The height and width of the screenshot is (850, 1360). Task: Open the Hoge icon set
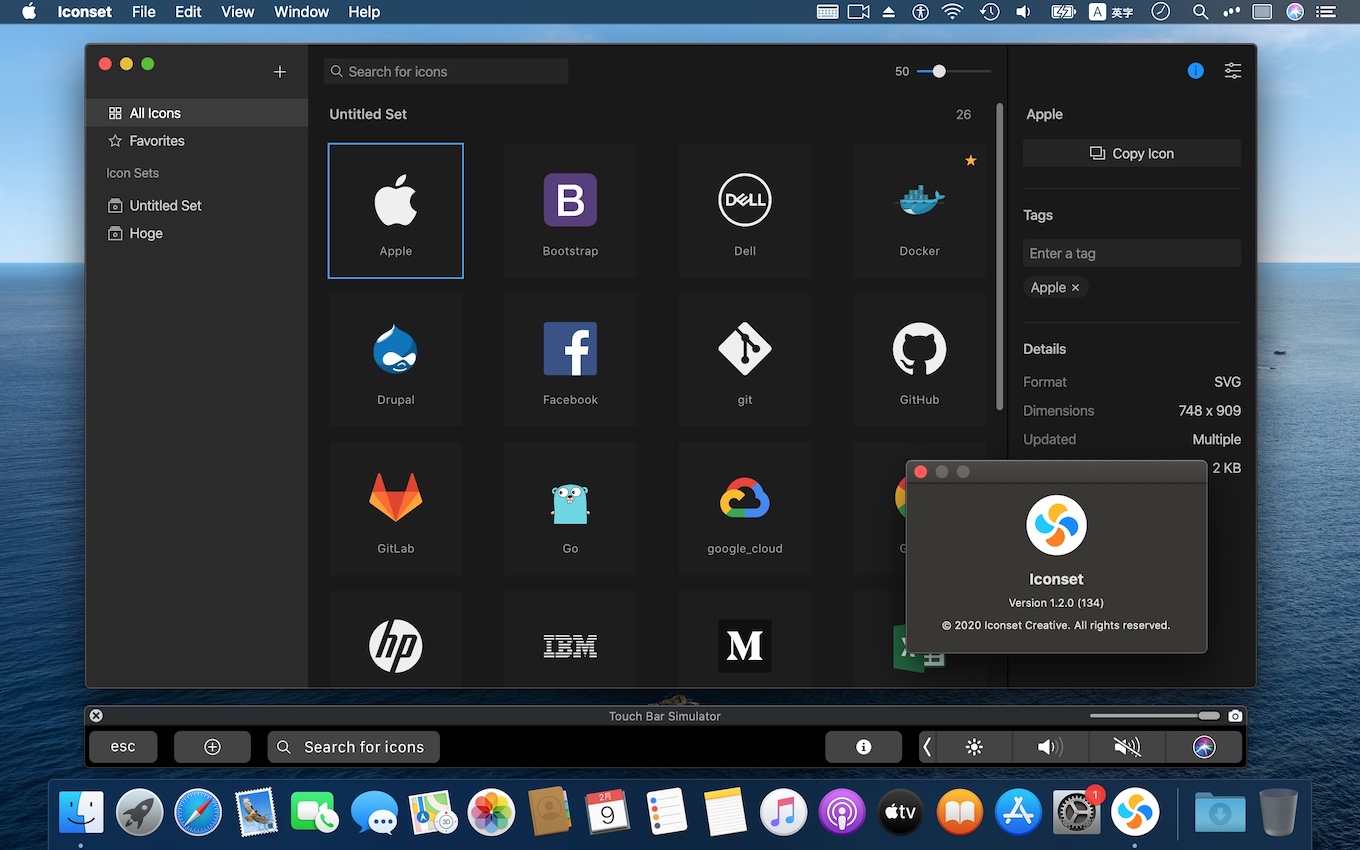pyautogui.click(x=197, y=233)
